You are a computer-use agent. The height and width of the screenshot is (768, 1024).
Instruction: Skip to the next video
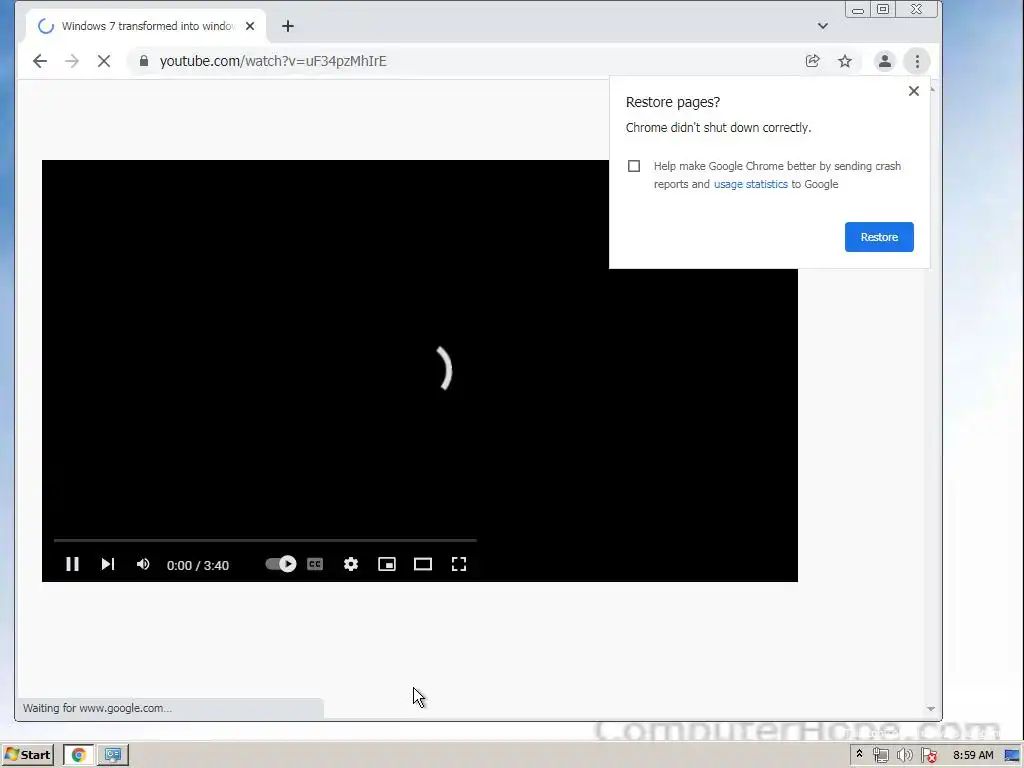pos(108,564)
